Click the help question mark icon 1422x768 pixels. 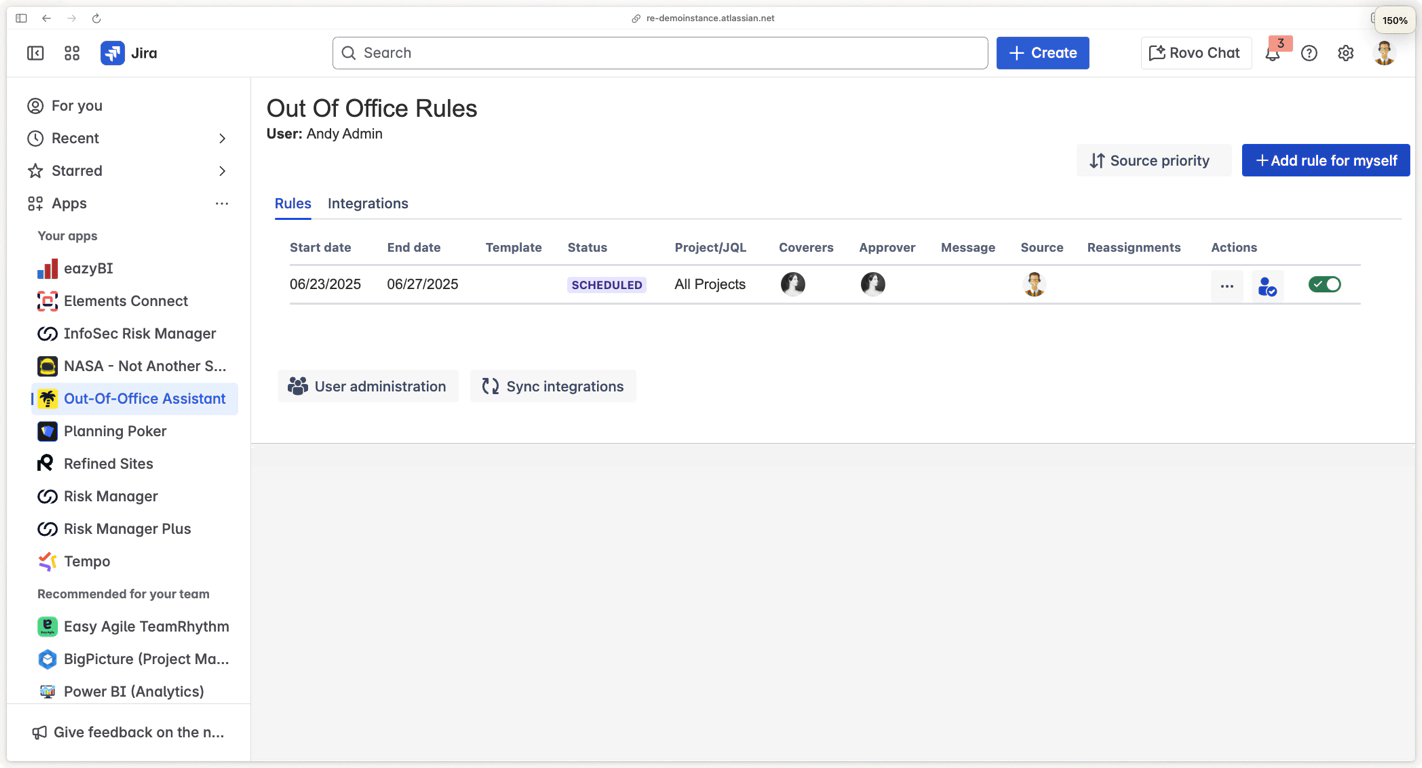click(x=1309, y=53)
